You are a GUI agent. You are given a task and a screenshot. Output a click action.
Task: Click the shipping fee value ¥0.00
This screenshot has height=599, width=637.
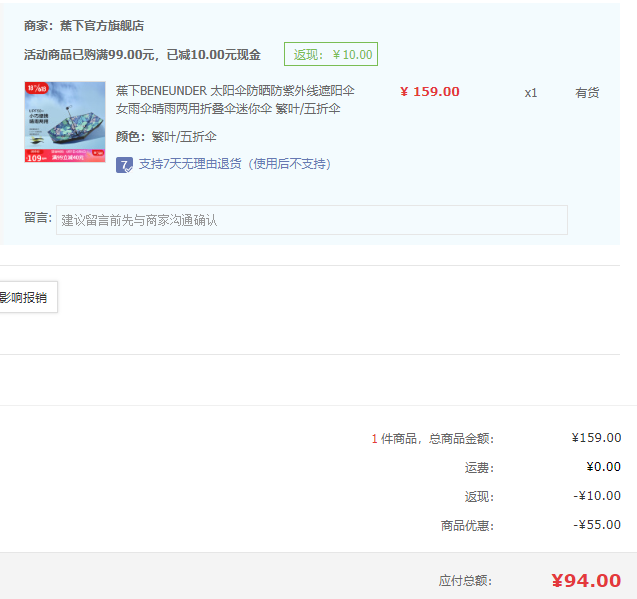pos(603,467)
